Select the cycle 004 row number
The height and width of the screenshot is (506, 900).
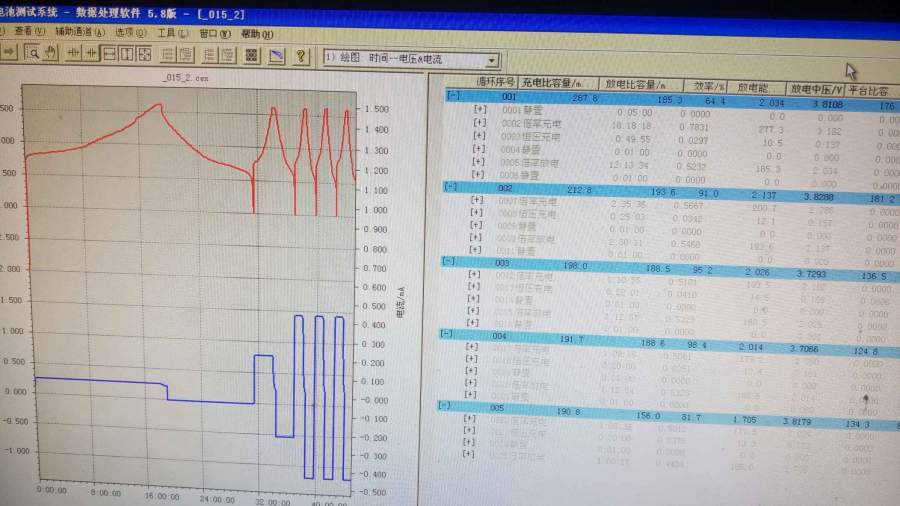click(x=499, y=336)
